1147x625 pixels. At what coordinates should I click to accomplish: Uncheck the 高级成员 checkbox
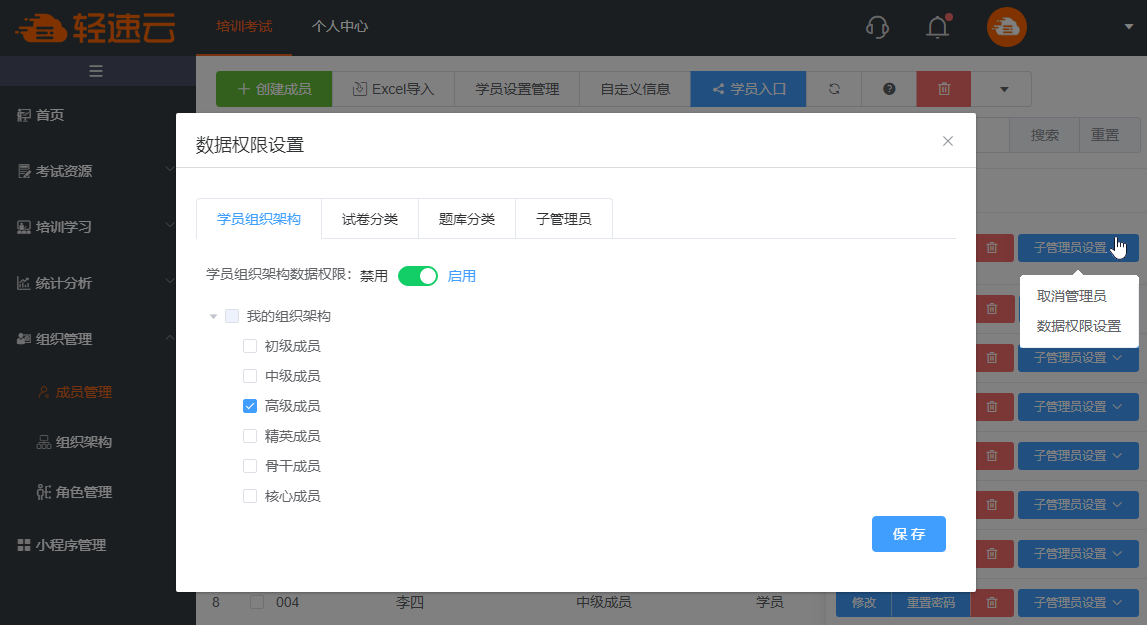click(250, 406)
